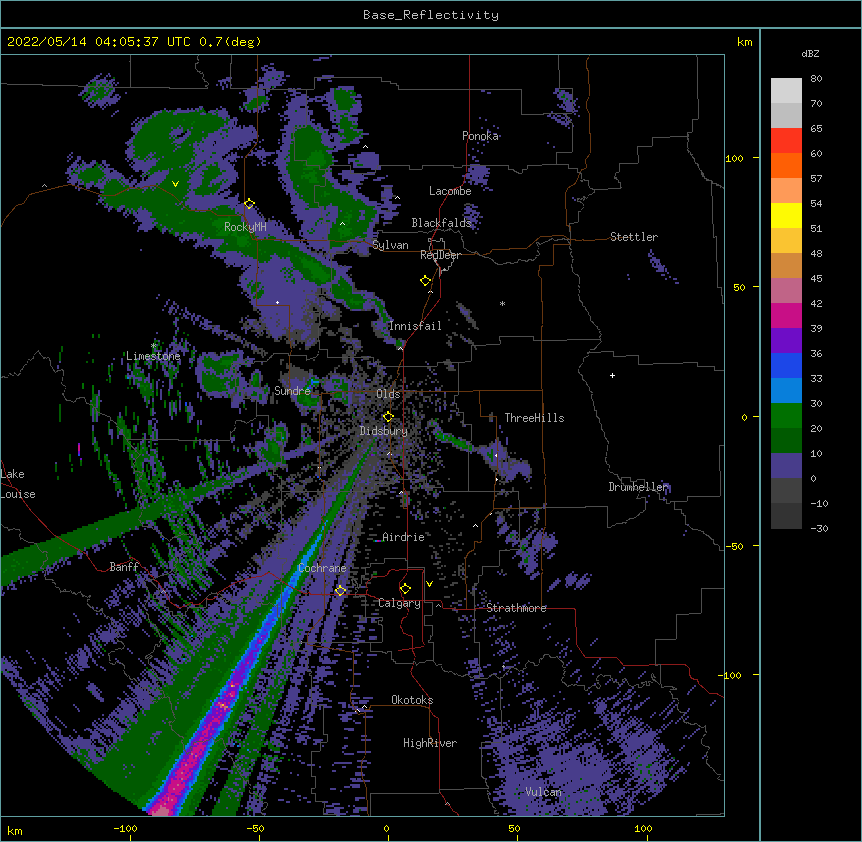Screen dimensions: 862x842
Task: Click the km label at top right
Action: coord(744,42)
